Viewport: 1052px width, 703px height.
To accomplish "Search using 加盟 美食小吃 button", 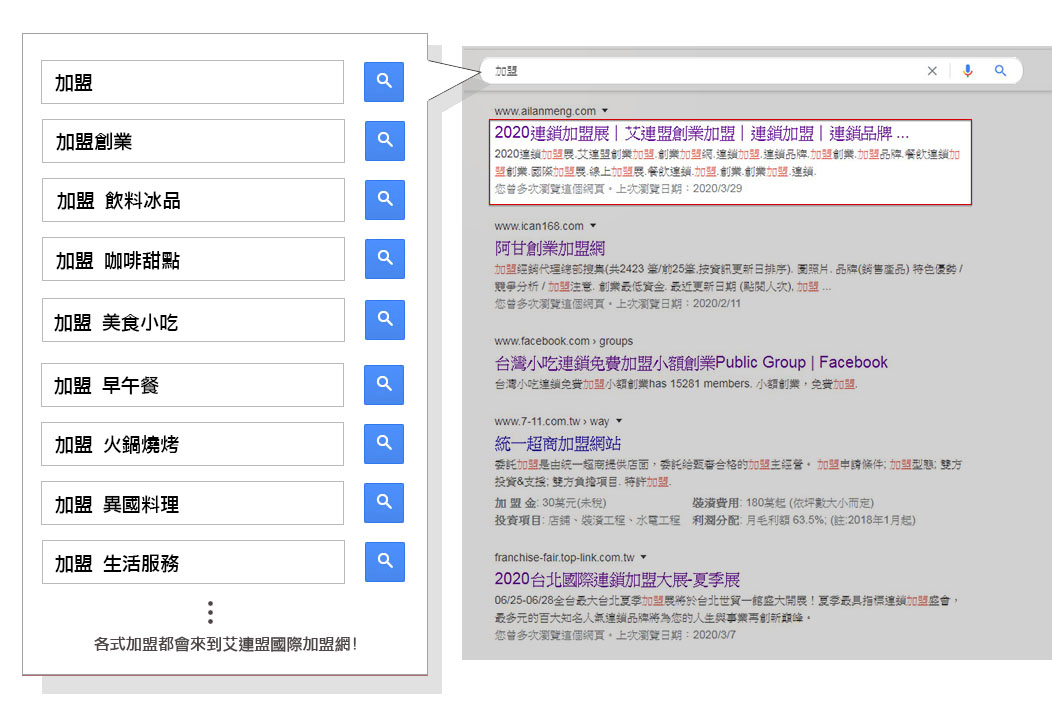I will 384,320.
